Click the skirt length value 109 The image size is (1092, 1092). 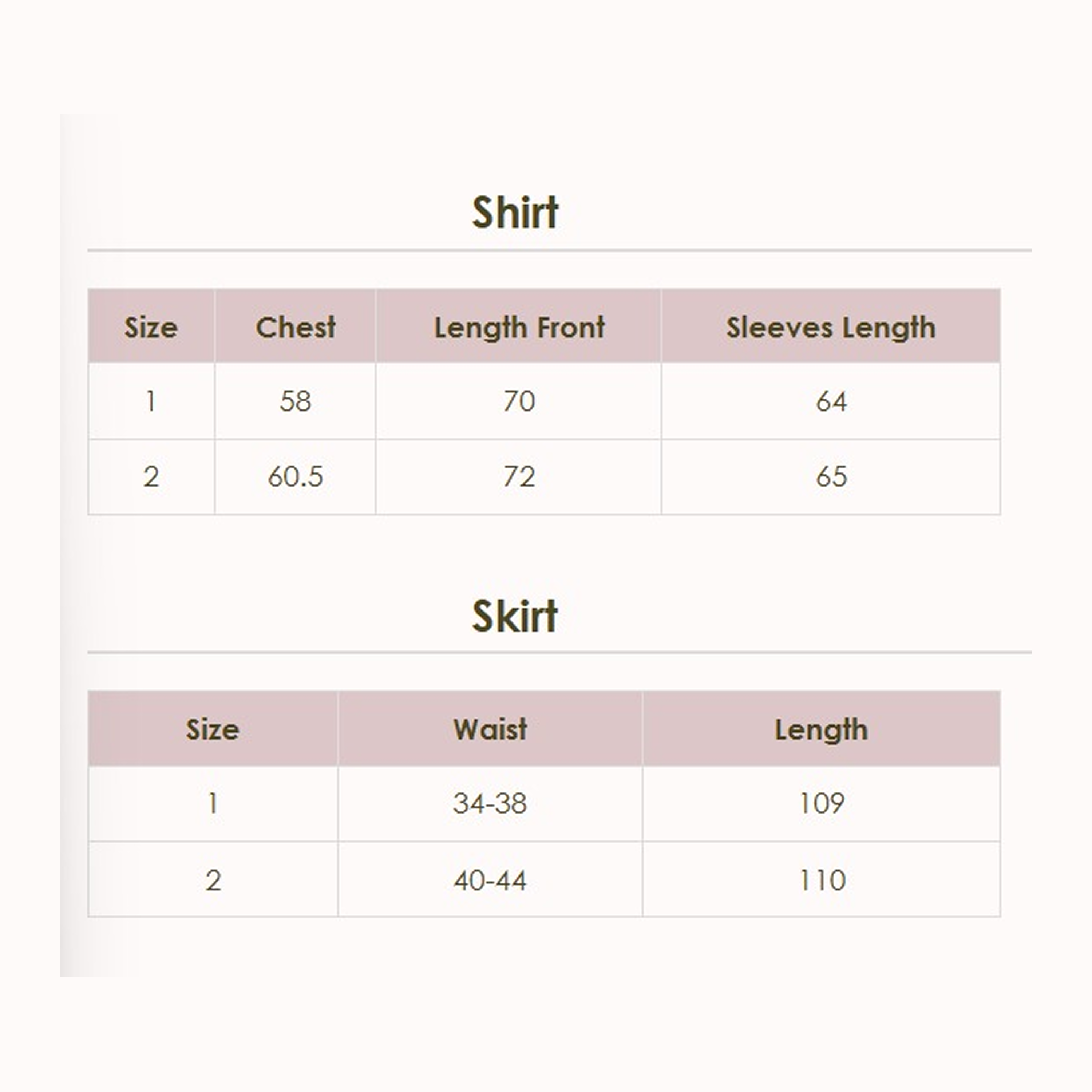tap(821, 803)
